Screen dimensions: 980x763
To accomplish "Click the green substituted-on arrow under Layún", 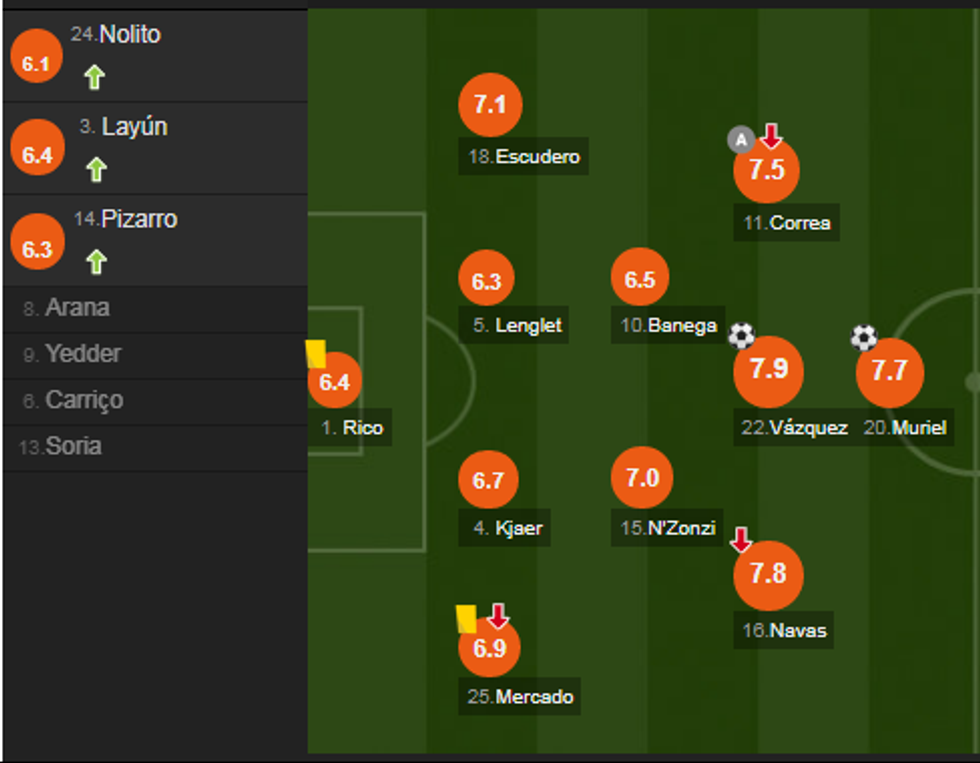I will click(x=96, y=169).
